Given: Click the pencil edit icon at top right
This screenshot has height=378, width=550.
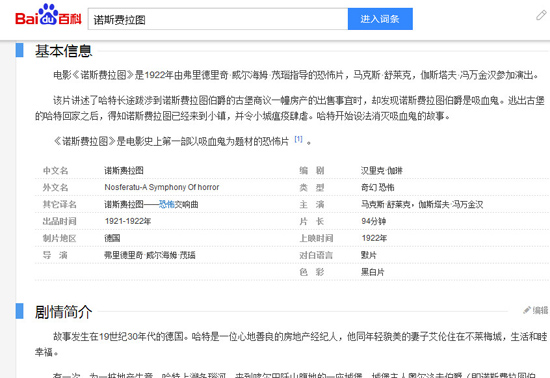Looking at the screenshot, I should (x=541, y=15).
